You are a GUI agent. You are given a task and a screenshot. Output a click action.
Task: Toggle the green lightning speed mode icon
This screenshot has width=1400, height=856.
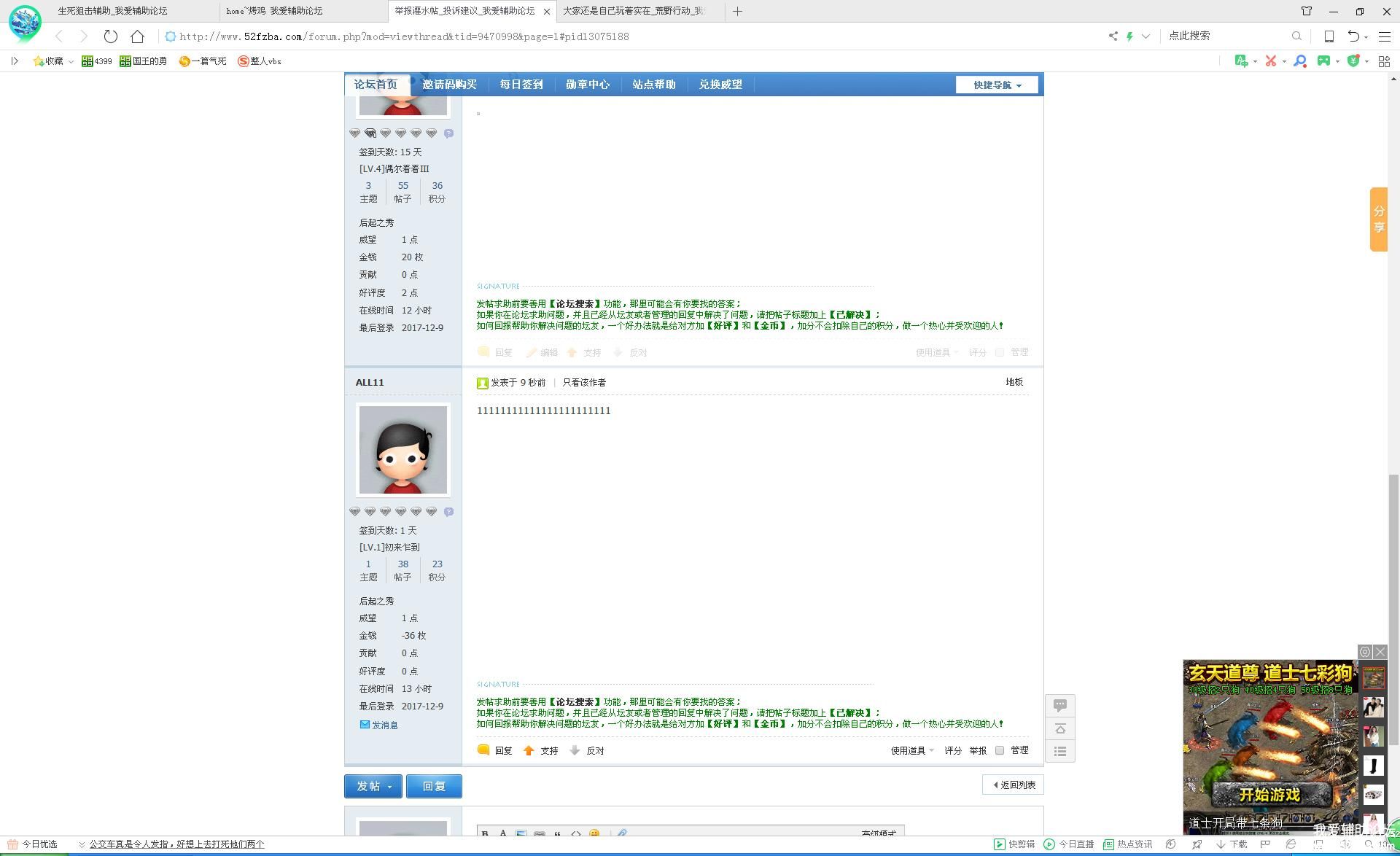1129,36
